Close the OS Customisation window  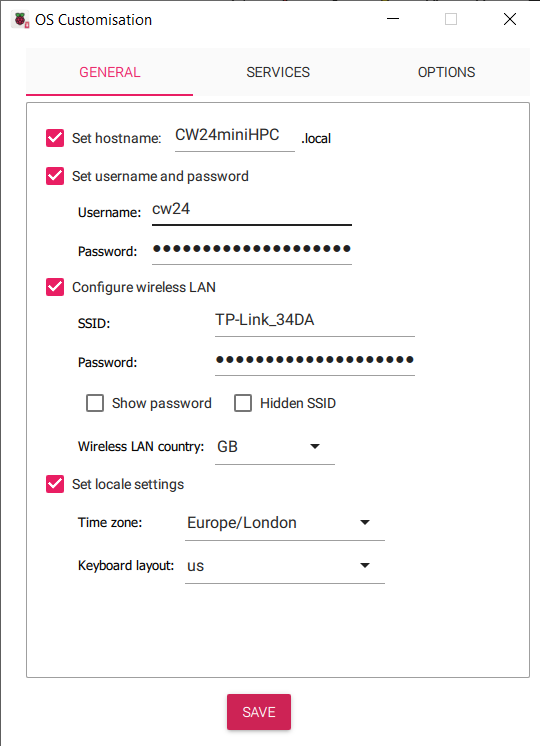tap(510, 19)
